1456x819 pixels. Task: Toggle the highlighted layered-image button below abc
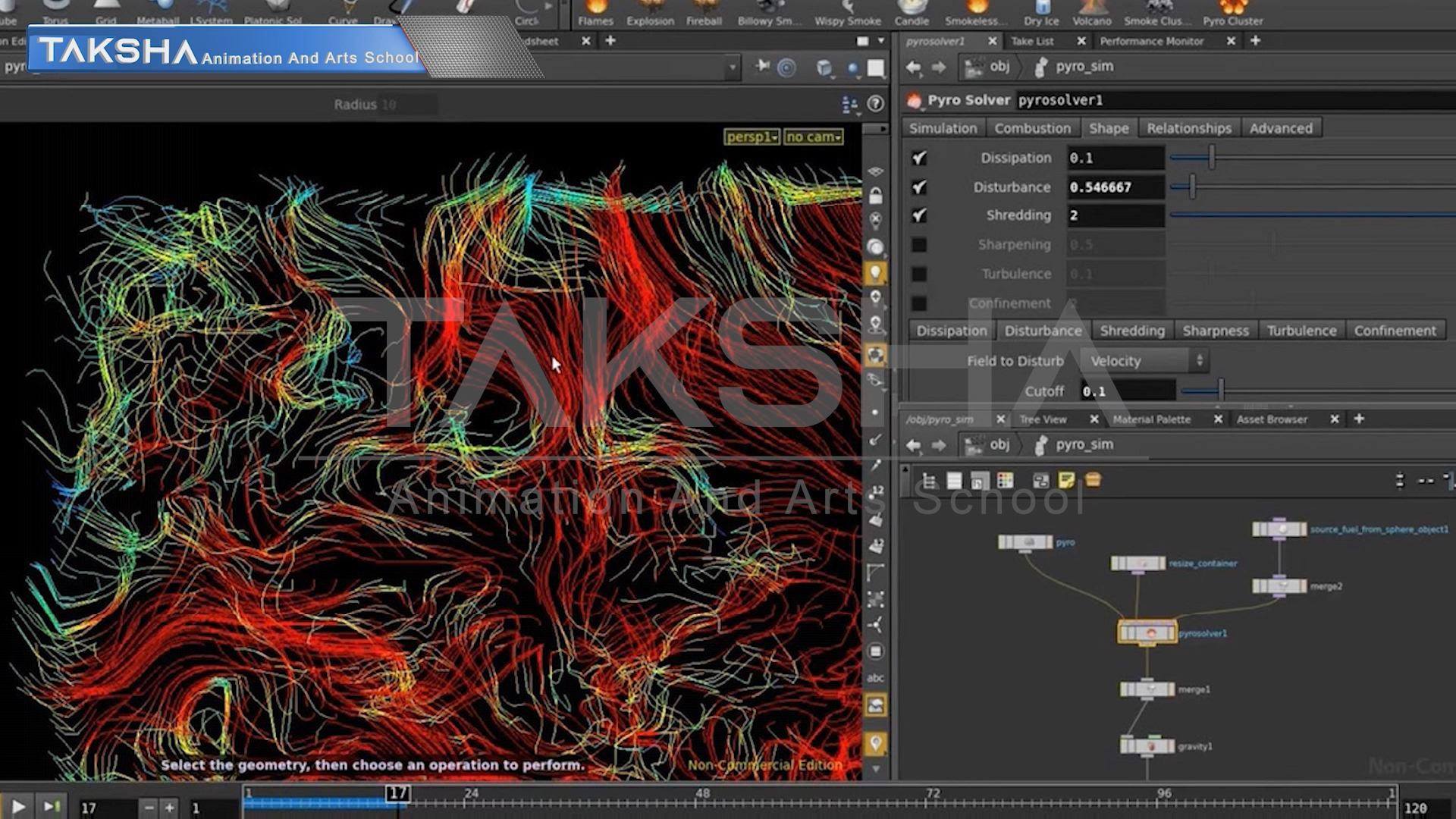[x=876, y=706]
